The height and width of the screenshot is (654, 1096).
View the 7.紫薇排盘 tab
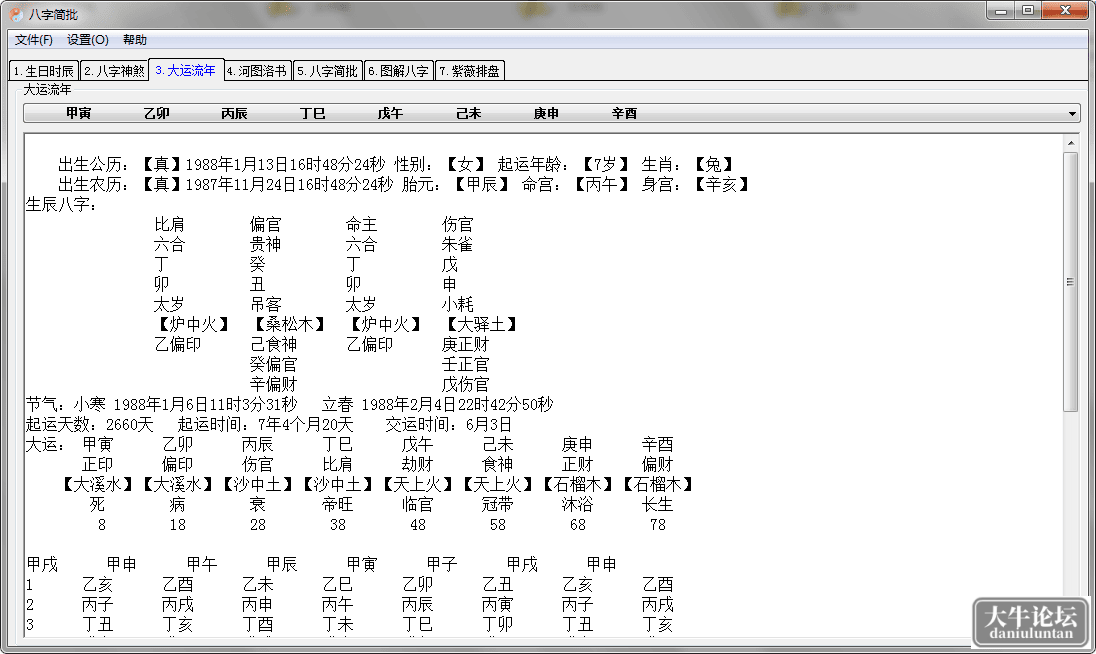pos(470,71)
